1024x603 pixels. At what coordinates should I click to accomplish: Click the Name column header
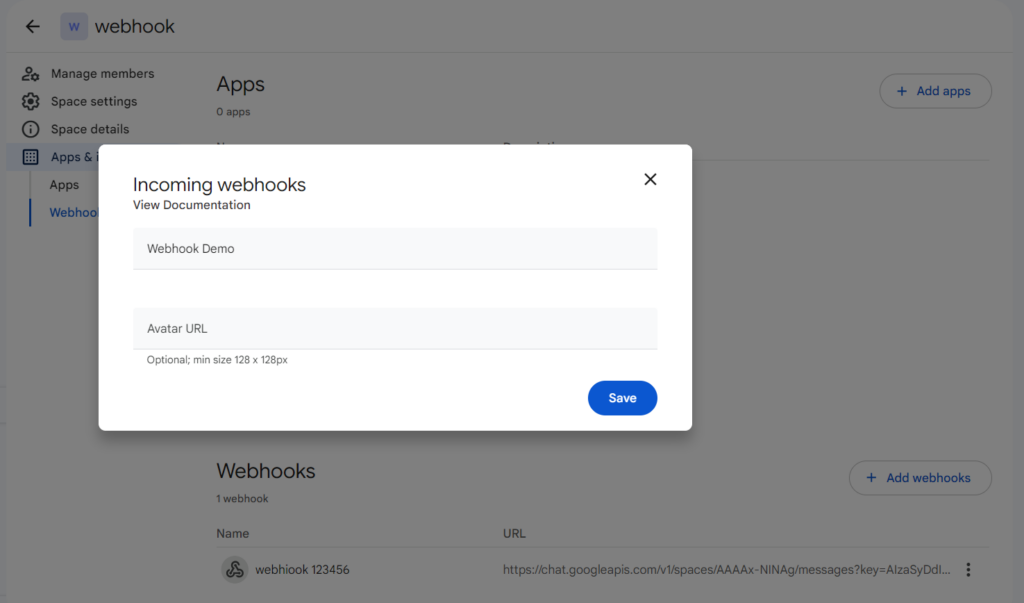tap(233, 533)
